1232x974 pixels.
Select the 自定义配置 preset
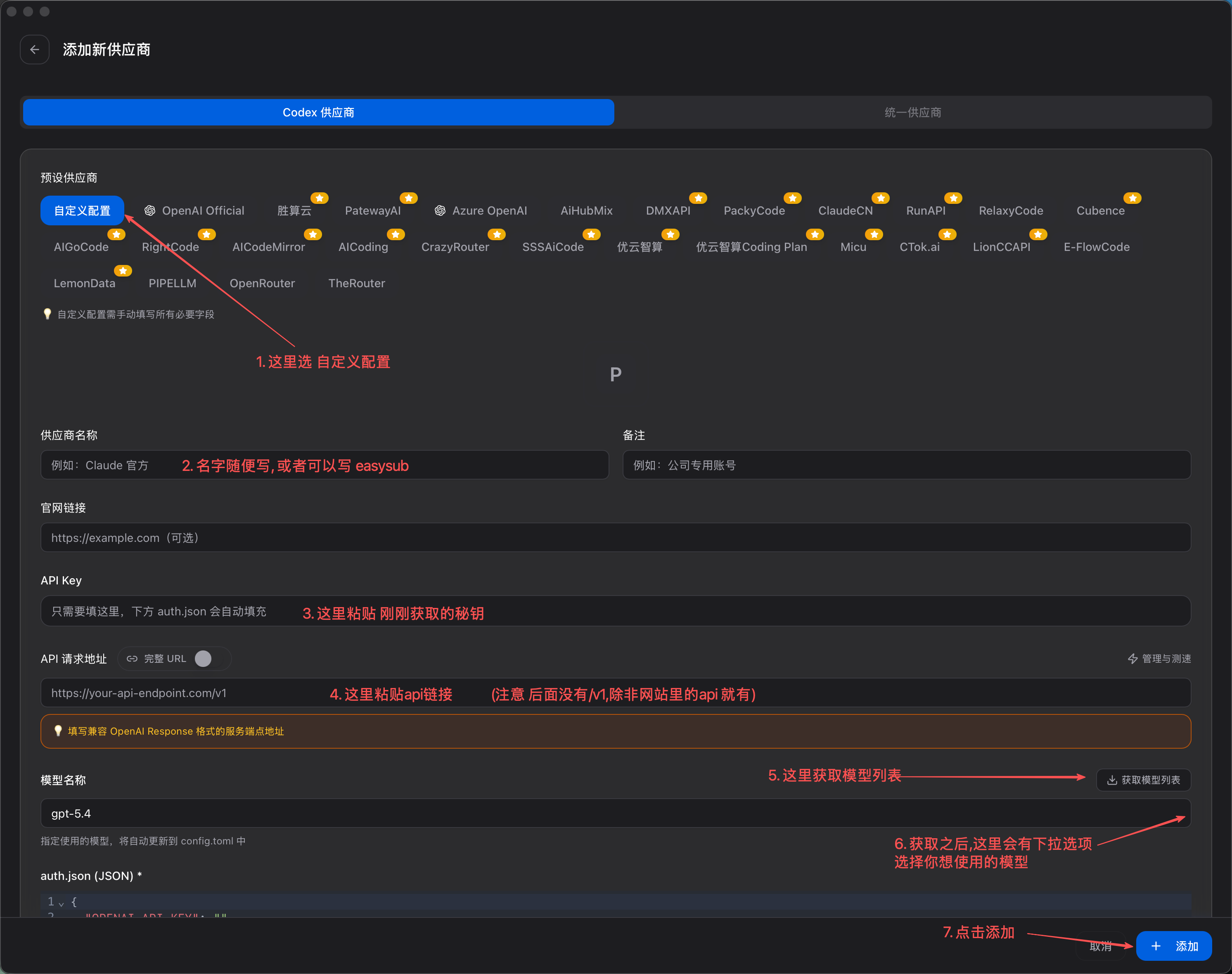pyautogui.click(x=82, y=210)
